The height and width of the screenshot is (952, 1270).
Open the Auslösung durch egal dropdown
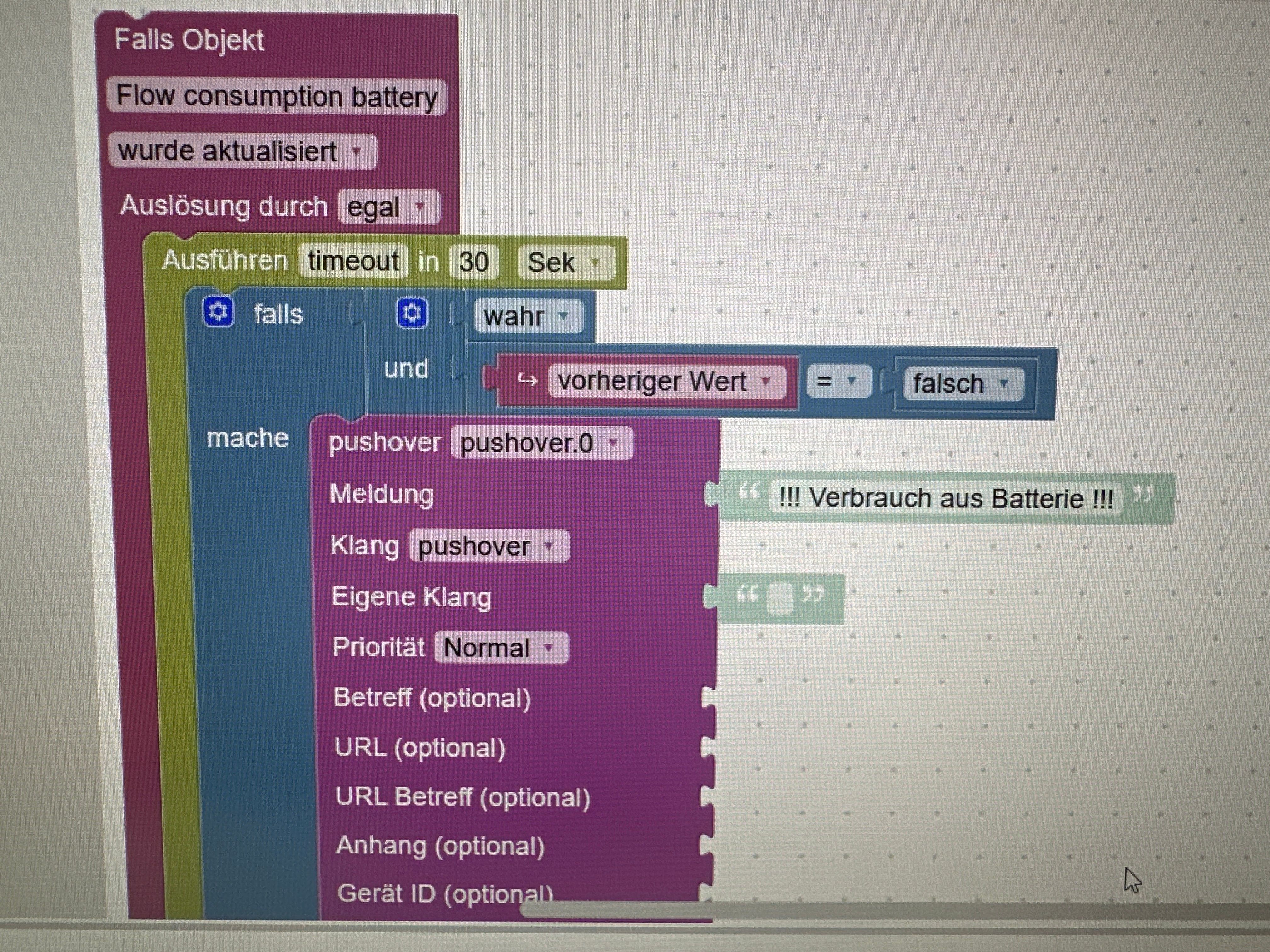click(x=389, y=207)
